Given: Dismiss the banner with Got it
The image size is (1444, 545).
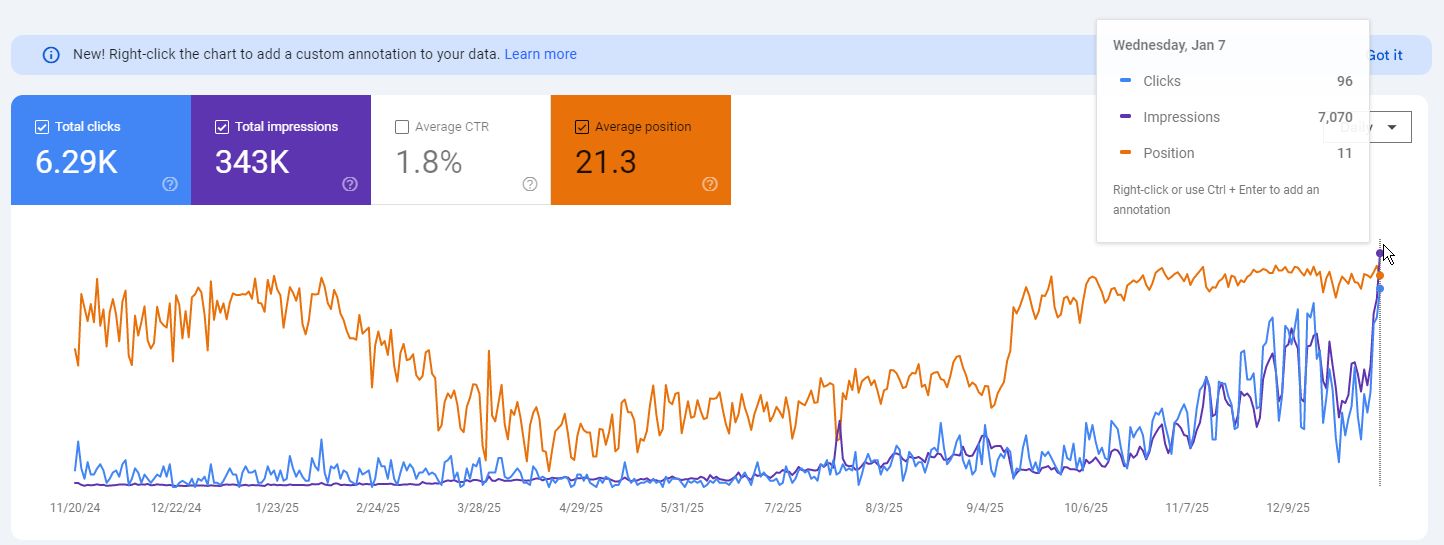Looking at the screenshot, I should (1385, 55).
